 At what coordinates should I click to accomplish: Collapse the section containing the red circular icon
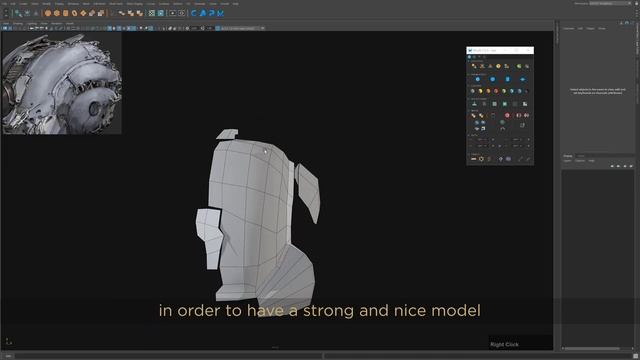pos(469,111)
